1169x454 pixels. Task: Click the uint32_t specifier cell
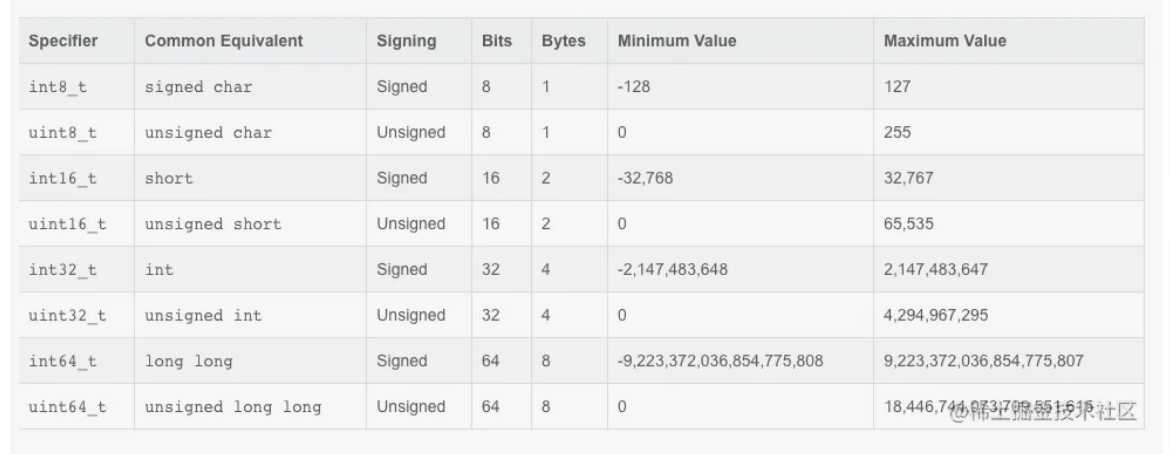(x=67, y=315)
